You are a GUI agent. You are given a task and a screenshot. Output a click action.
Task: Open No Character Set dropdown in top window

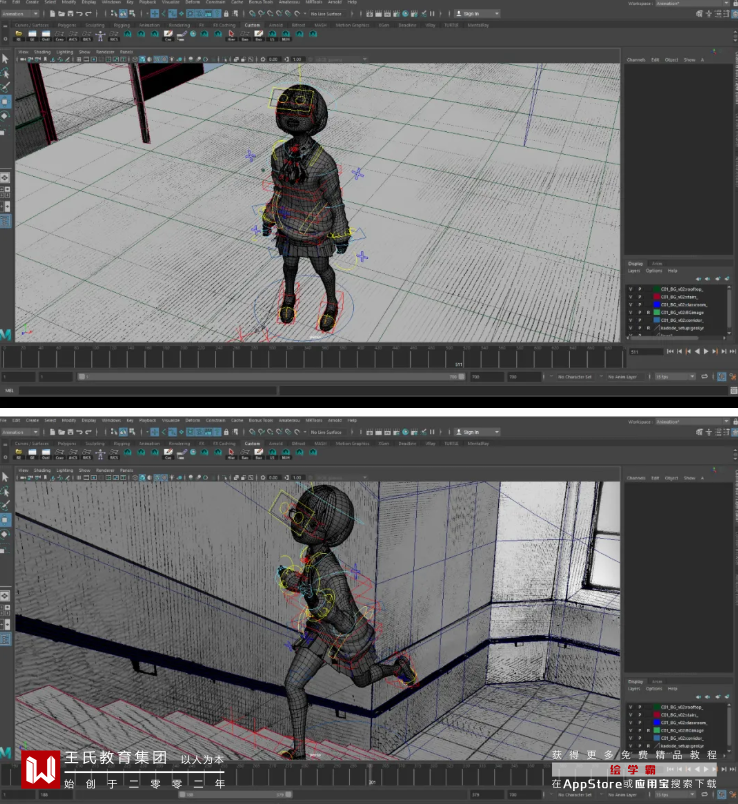[x=574, y=377]
